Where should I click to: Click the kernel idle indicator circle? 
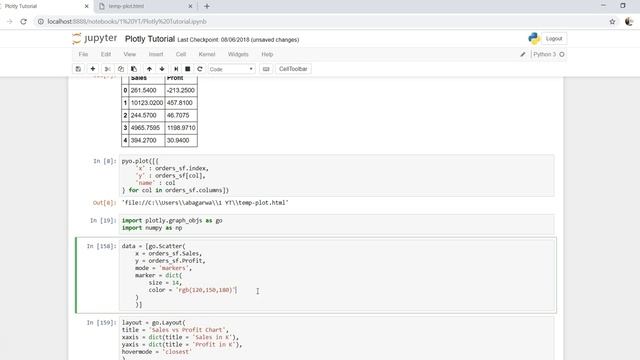pyautogui.click(x=562, y=54)
